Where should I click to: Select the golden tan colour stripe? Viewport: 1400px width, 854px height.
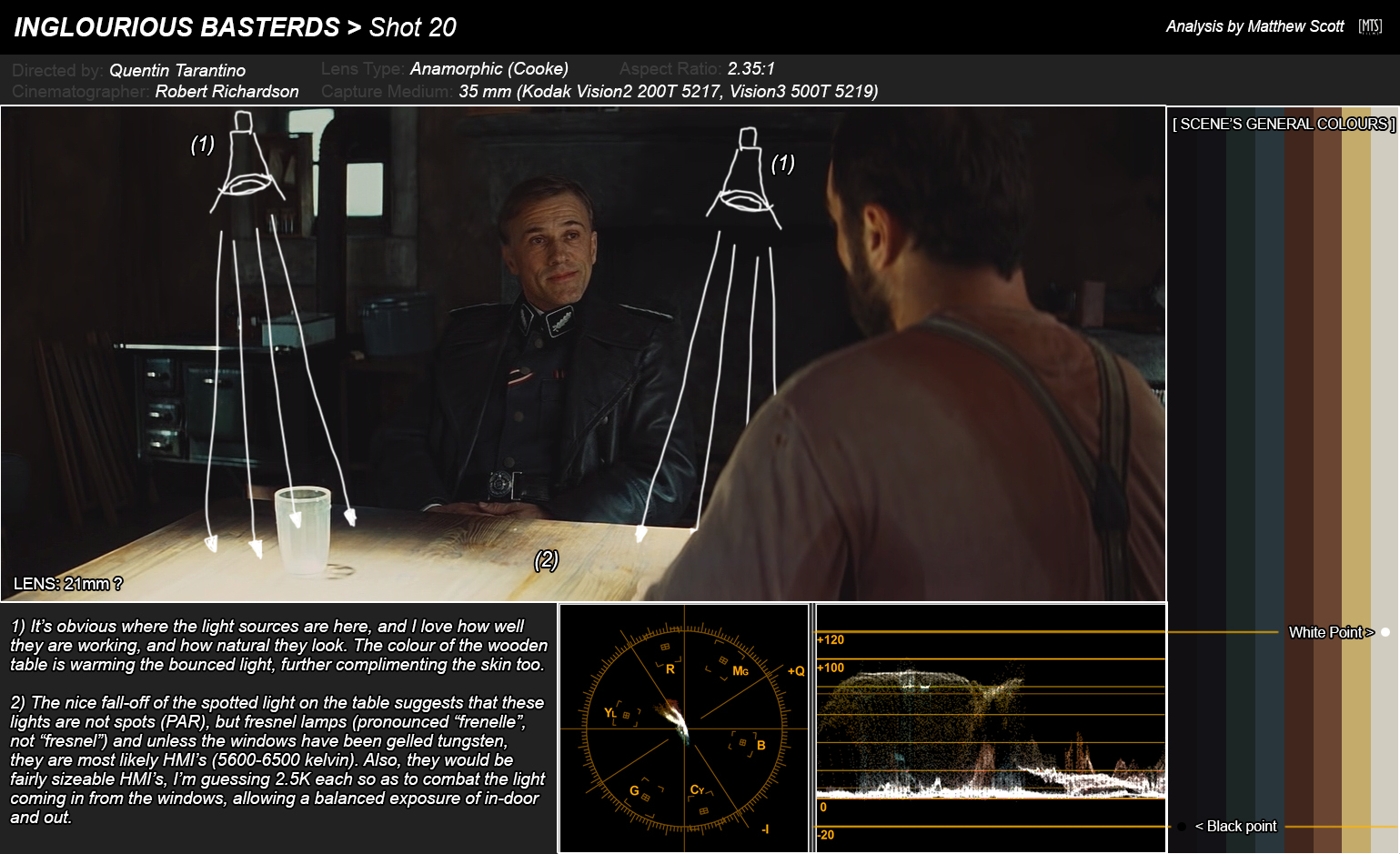click(1356, 482)
